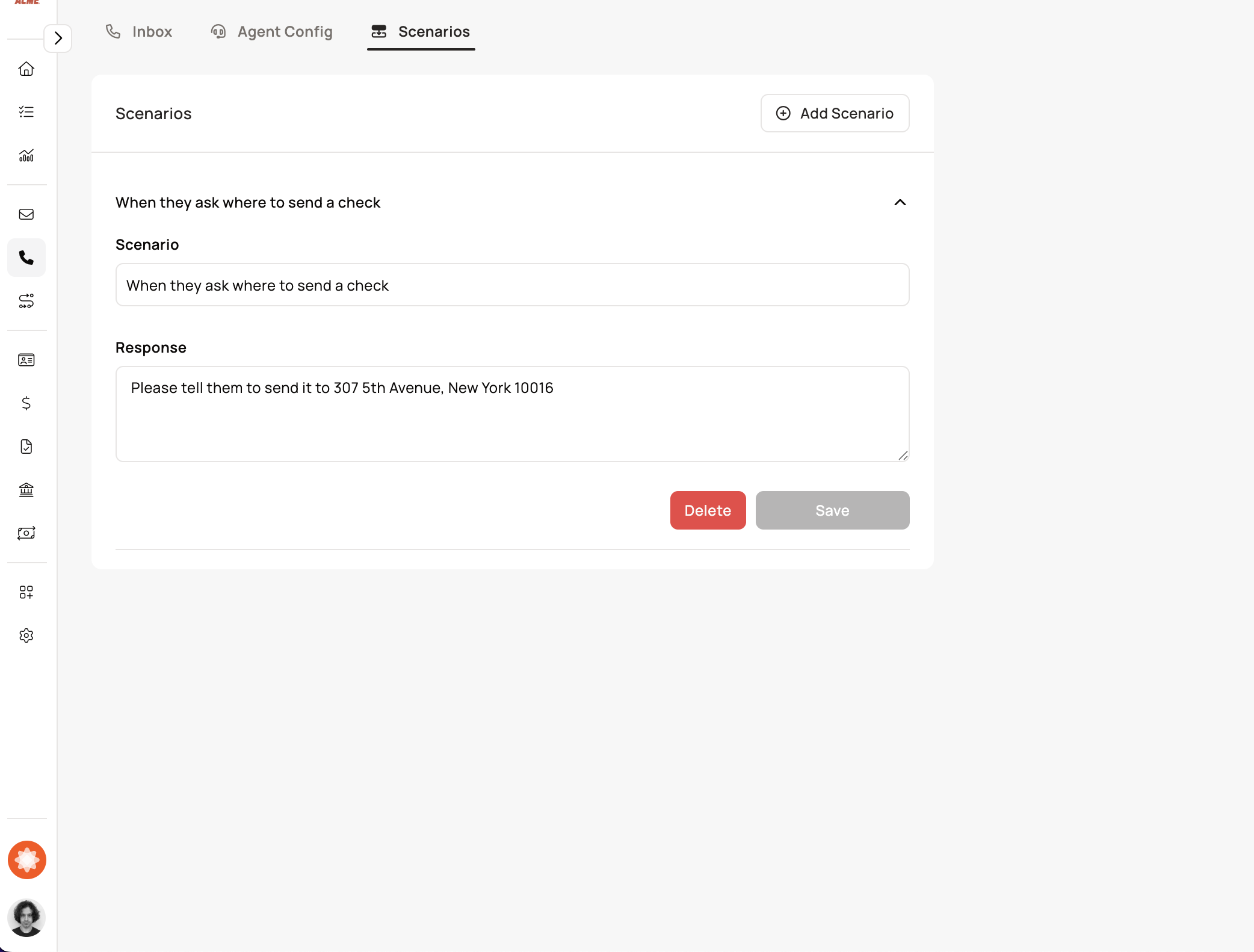Open the dollar sign payments icon
The width and height of the screenshot is (1254, 952).
[26, 403]
